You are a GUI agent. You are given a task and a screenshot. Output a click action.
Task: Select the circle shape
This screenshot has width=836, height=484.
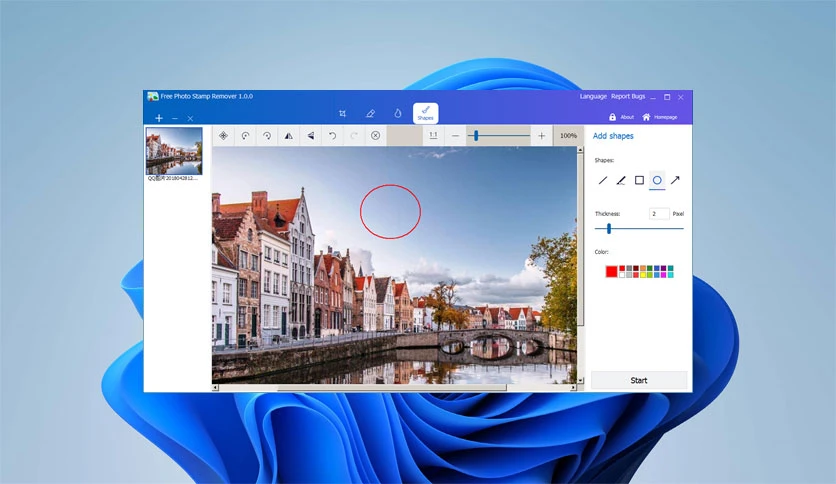(x=657, y=180)
